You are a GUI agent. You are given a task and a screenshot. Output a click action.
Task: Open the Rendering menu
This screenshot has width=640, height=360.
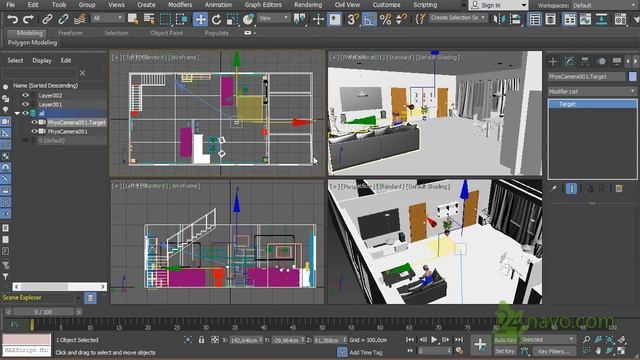308,5
